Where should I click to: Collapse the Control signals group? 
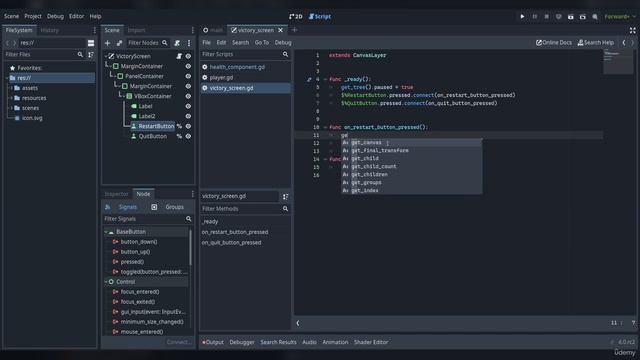(106, 282)
